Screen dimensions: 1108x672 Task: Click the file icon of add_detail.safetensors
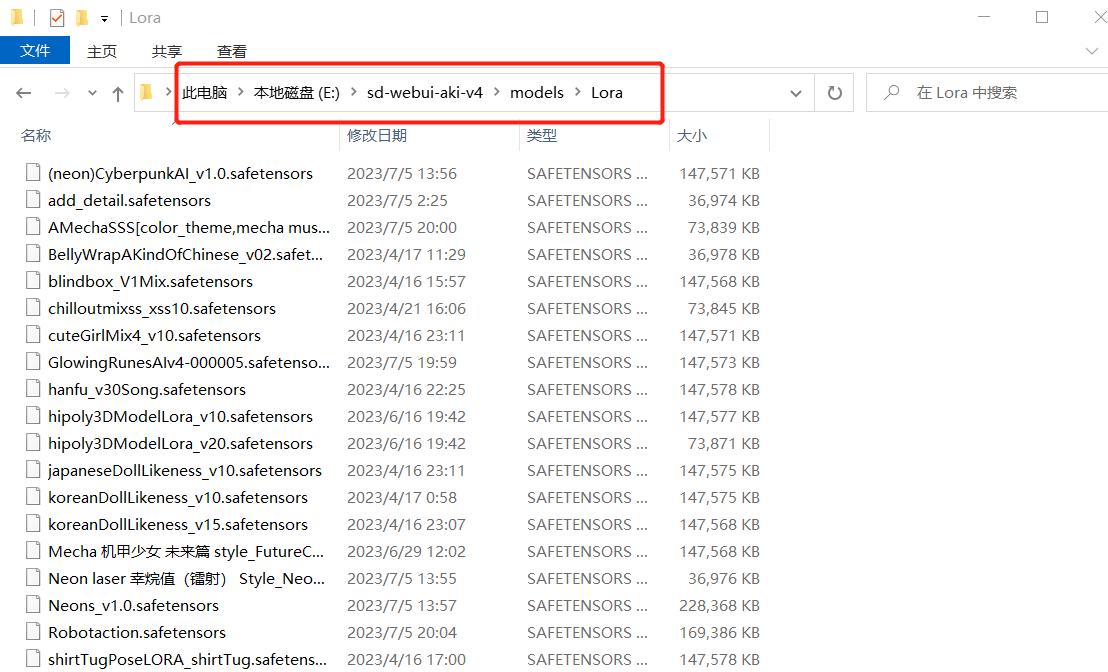[x=34, y=200]
